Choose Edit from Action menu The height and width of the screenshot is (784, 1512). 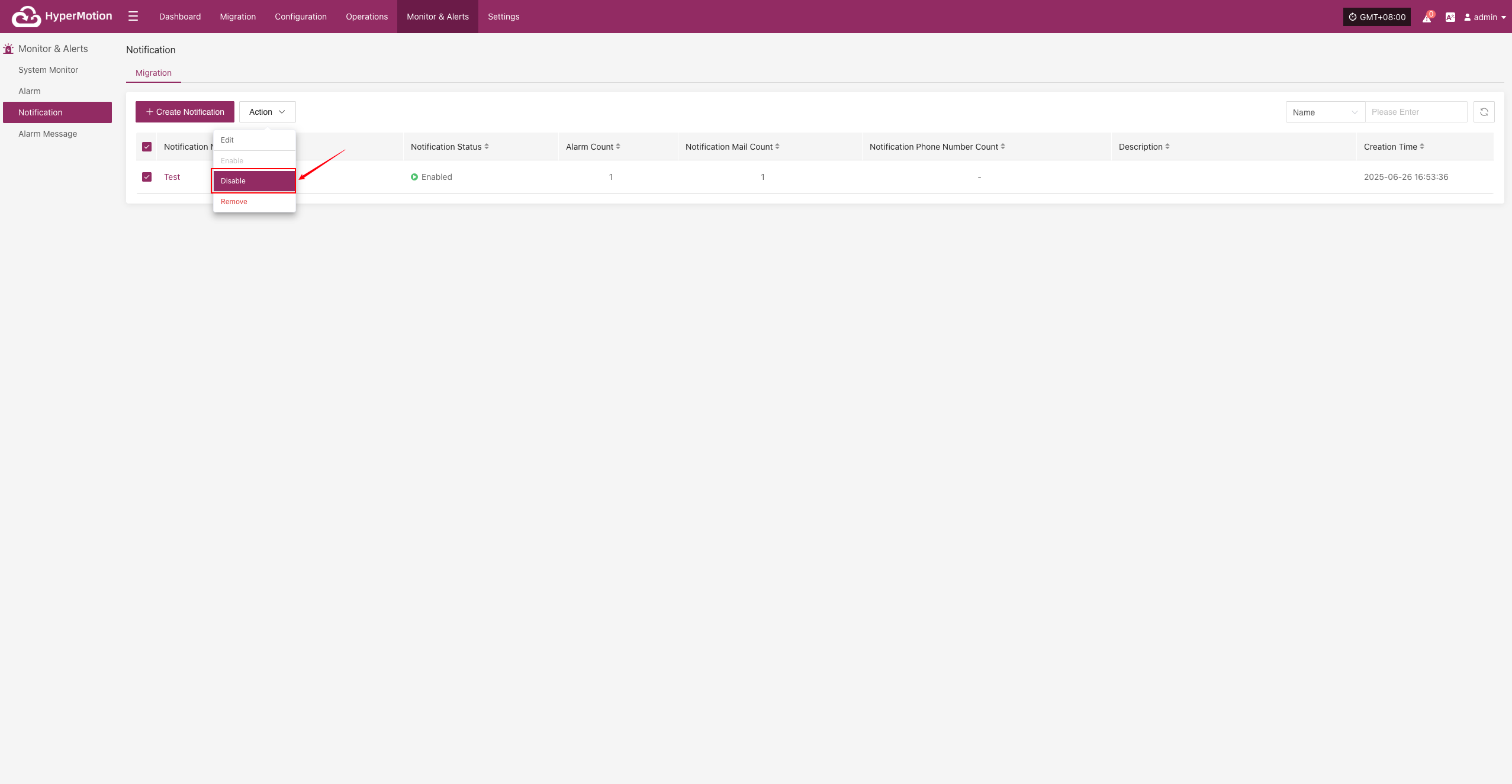point(255,140)
